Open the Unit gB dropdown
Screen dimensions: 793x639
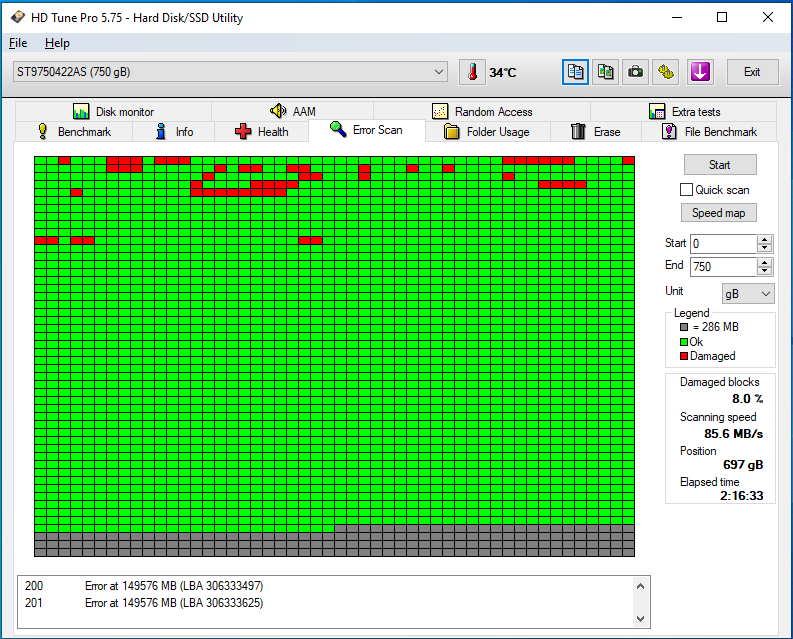point(748,293)
